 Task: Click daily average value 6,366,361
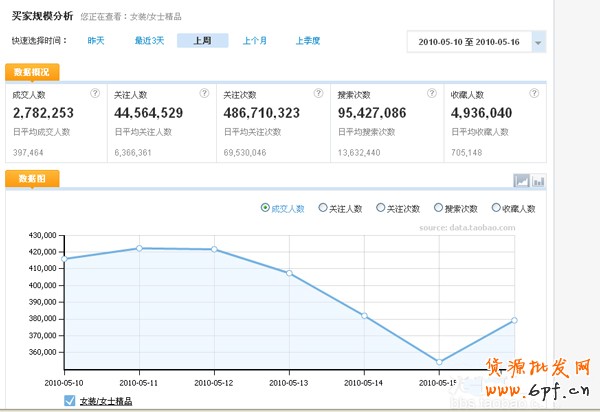(133, 153)
